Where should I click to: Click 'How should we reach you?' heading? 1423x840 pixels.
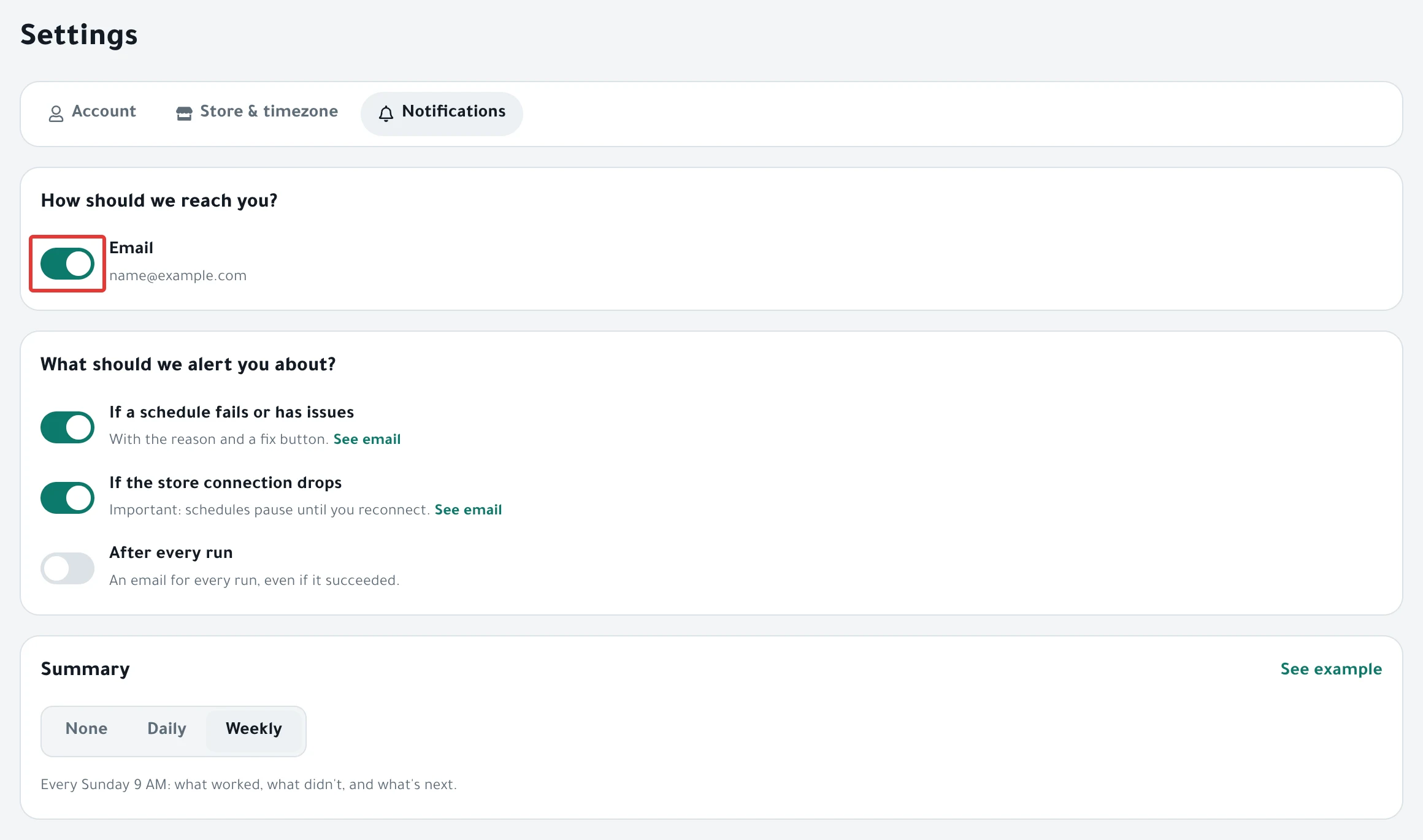click(x=159, y=201)
